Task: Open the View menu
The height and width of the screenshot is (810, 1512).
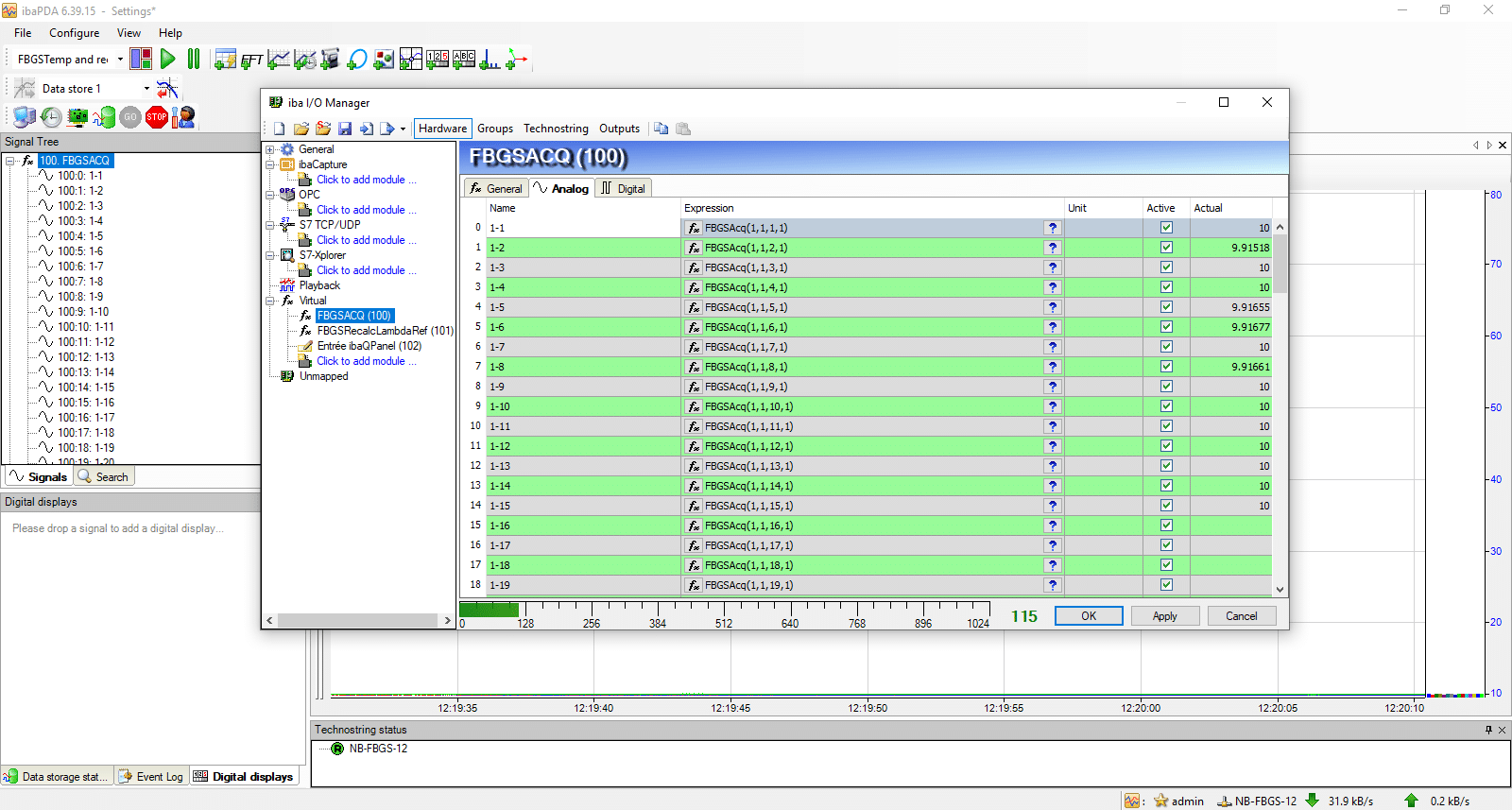Action: click(x=129, y=33)
